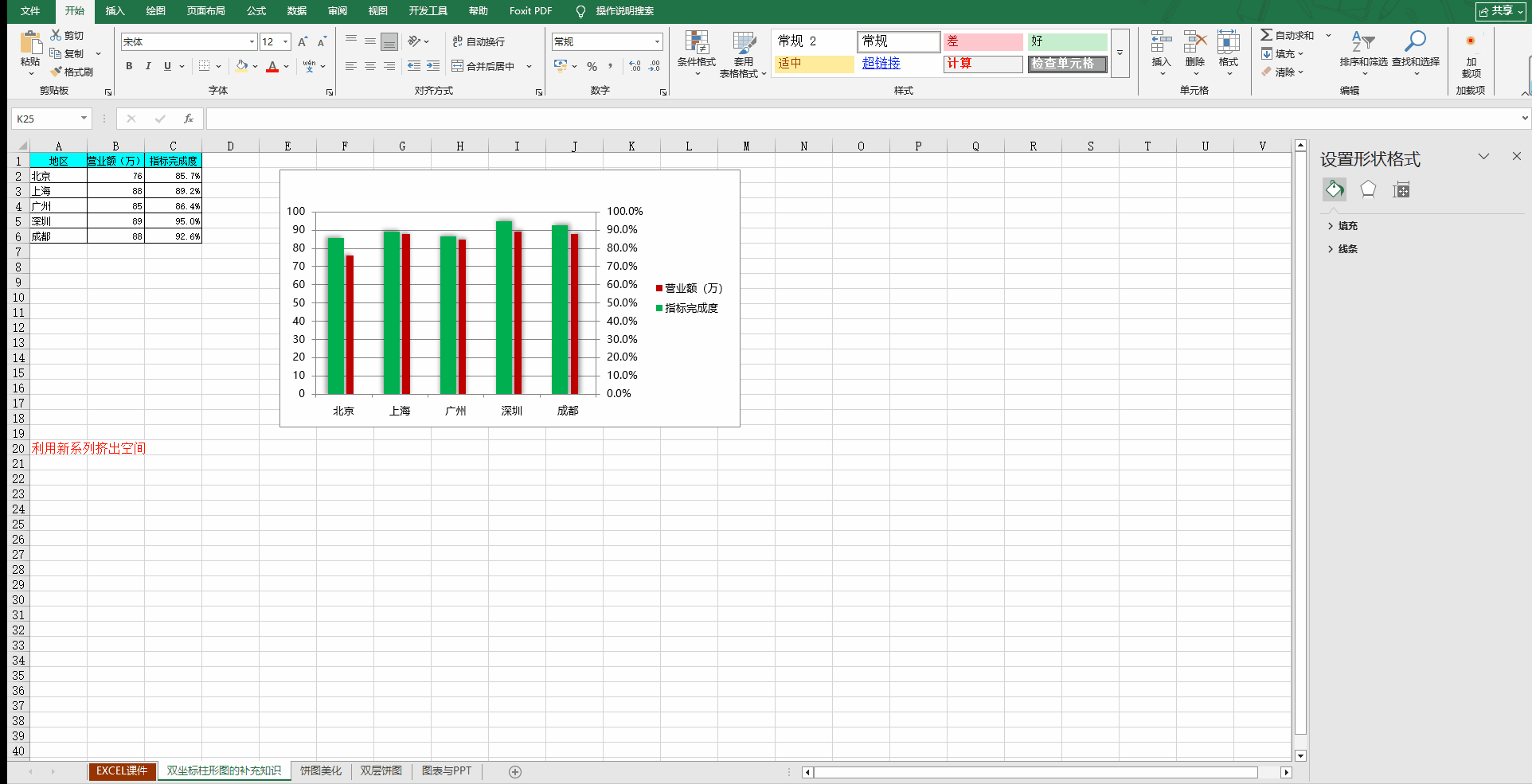Toggle Bold formatting

[129, 66]
